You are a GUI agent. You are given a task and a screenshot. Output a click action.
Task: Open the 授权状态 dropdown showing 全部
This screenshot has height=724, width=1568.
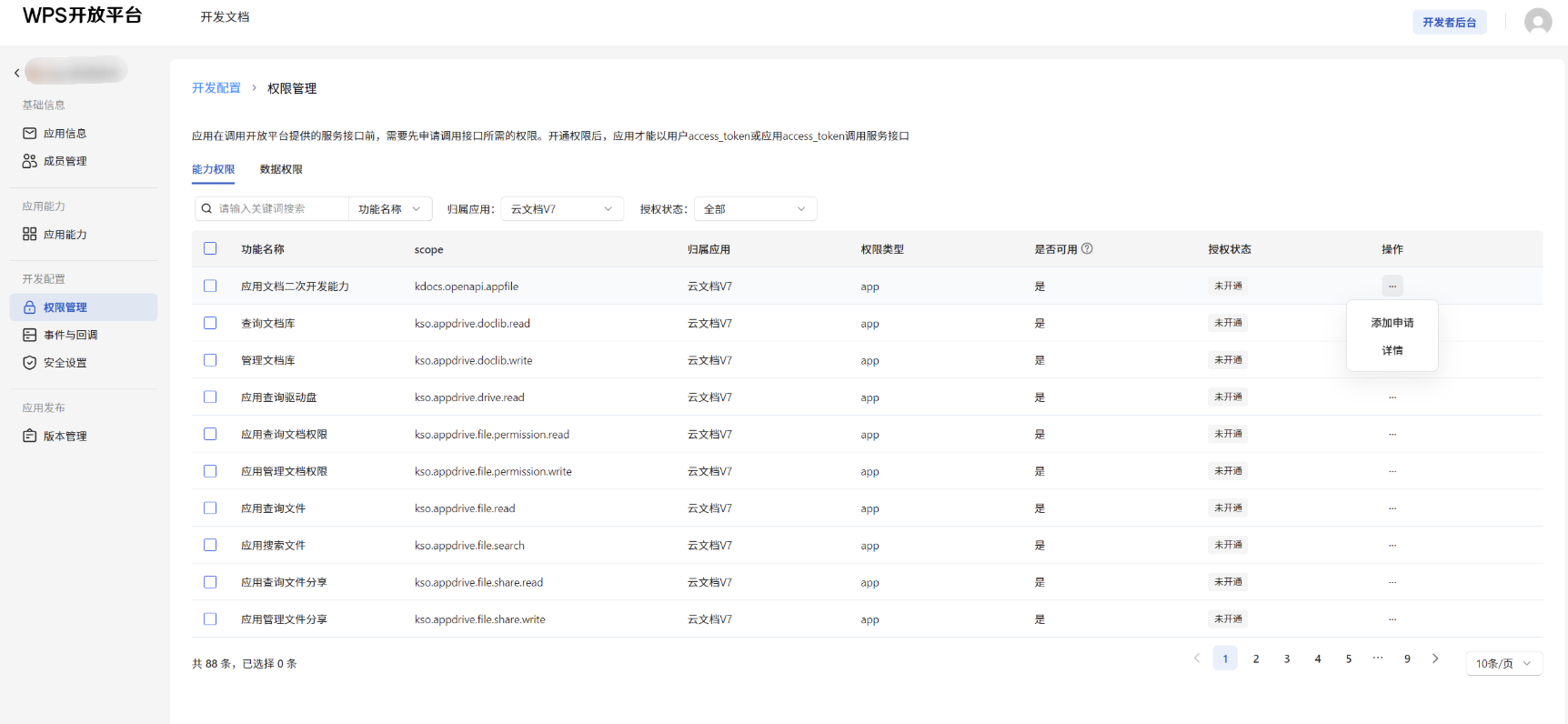pos(754,209)
